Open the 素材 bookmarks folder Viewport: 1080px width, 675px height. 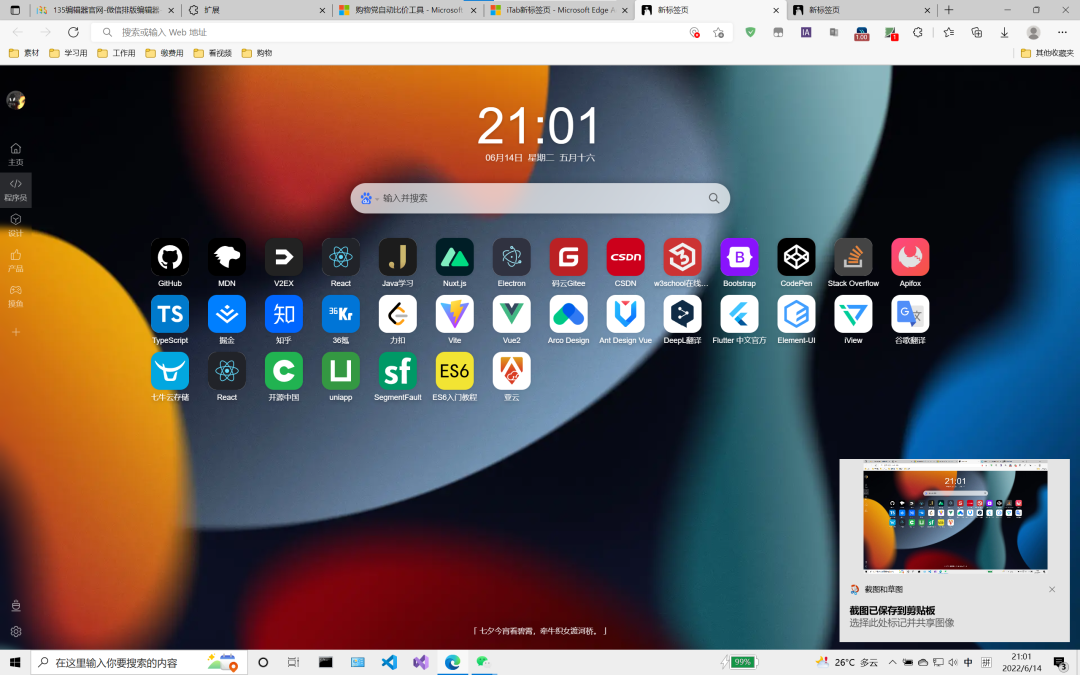point(24,53)
